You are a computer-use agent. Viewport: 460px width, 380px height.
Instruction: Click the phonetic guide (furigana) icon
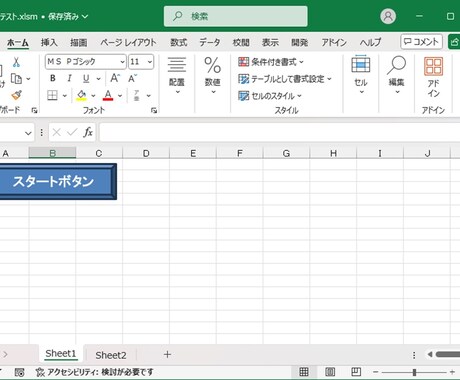click(x=137, y=95)
